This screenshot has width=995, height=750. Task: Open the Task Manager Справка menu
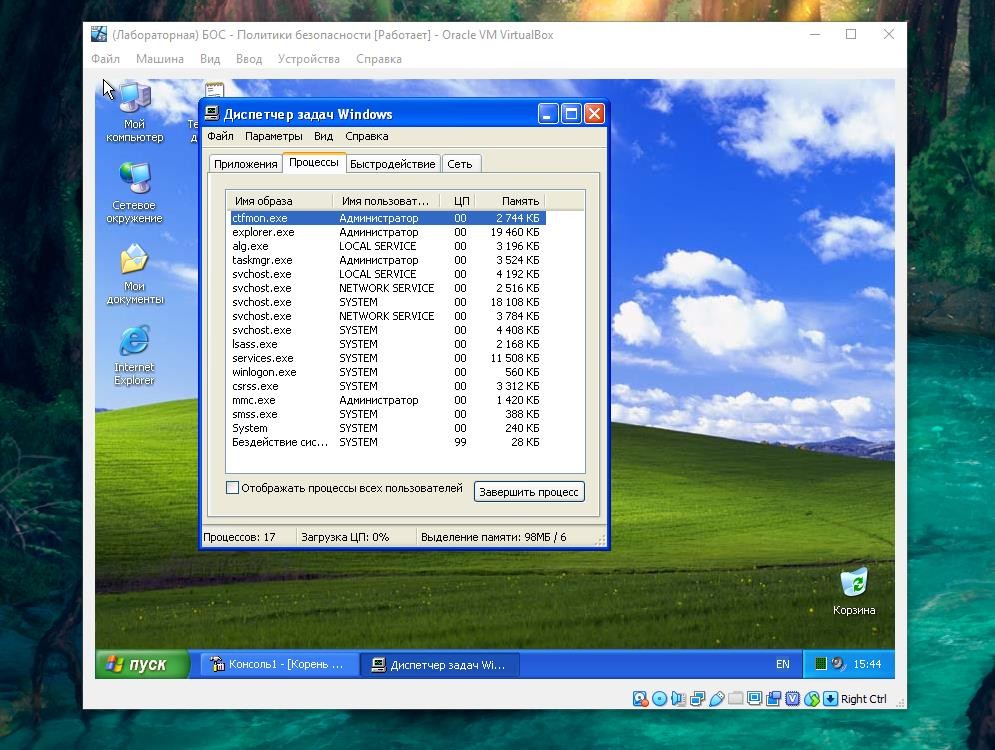[x=367, y=136]
